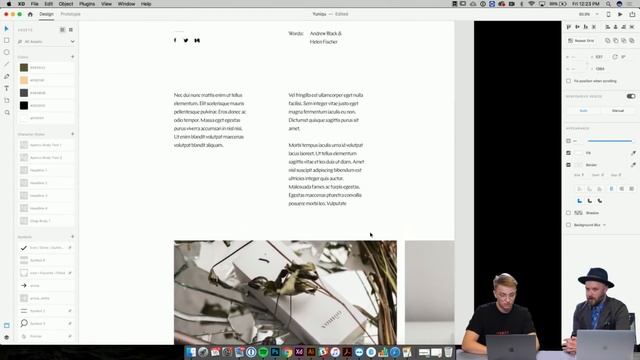Click the boolean Add operation icon
Screen dimensions: 640x360
click(607, 41)
